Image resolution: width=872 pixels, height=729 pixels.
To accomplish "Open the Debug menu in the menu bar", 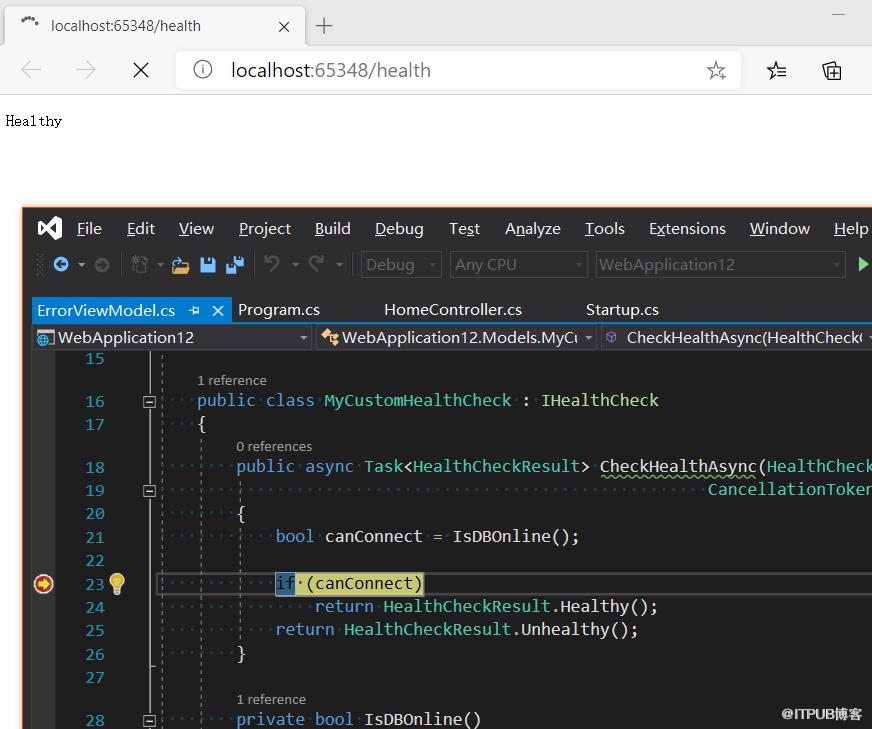I will (x=399, y=229).
